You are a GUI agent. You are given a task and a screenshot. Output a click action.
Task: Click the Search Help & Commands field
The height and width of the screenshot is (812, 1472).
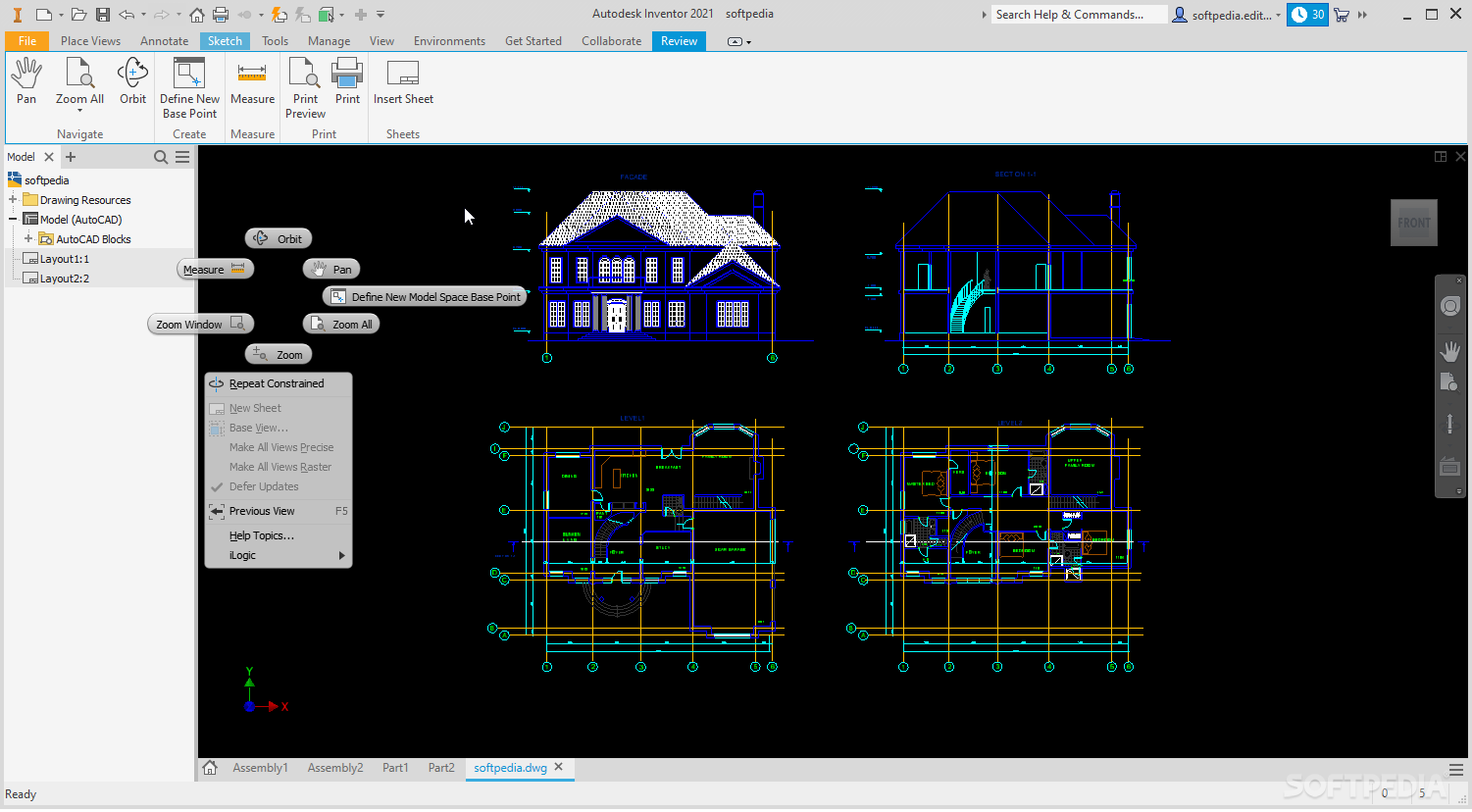tap(1078, 15)
